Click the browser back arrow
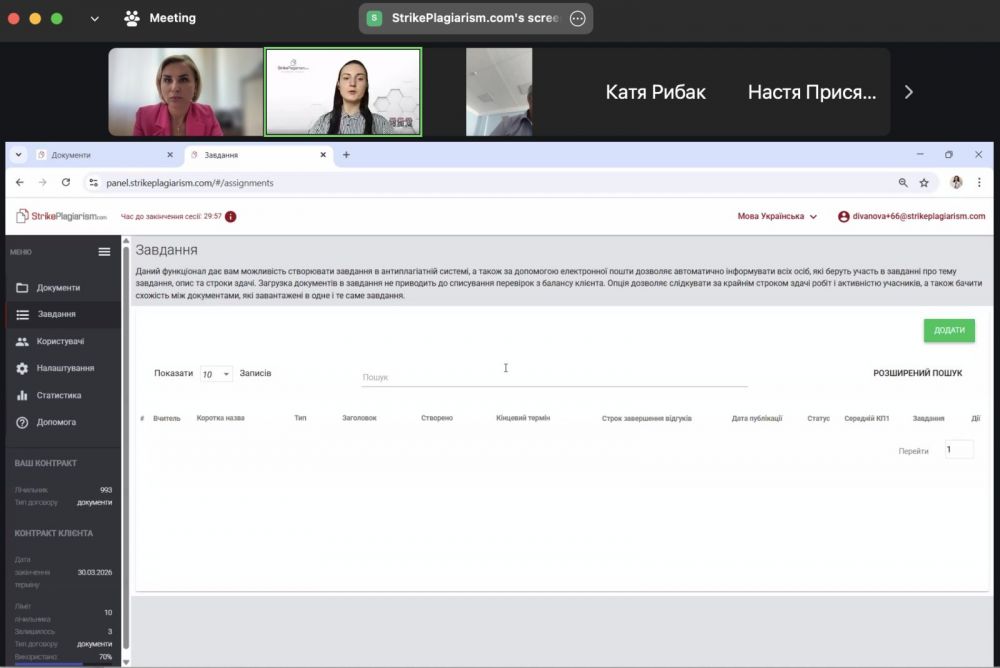The width and height of the screenshot is (1000, 668). 20,182
